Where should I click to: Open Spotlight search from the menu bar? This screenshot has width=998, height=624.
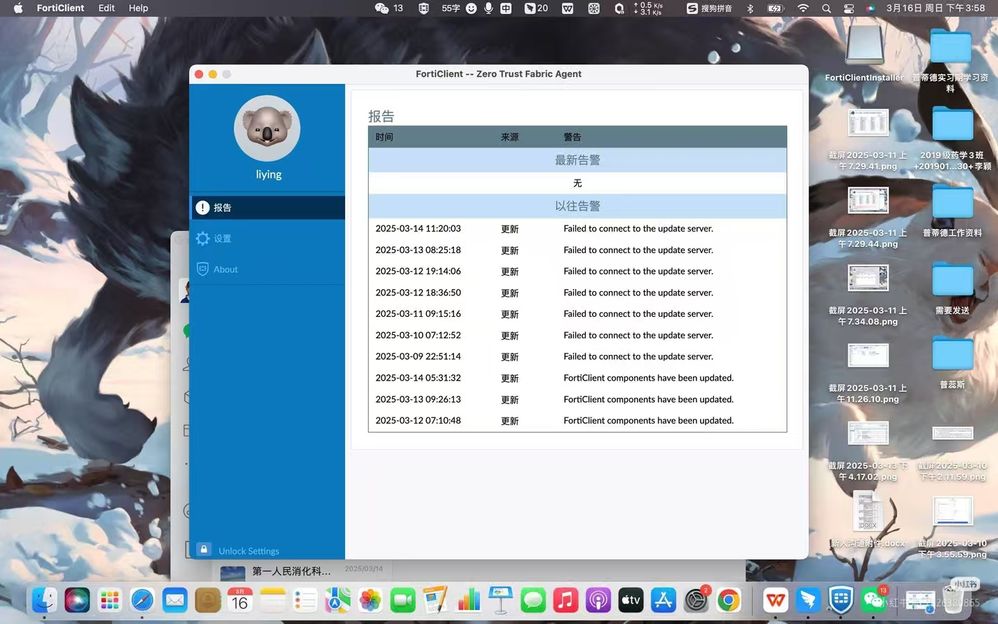[x=825, y=8]
